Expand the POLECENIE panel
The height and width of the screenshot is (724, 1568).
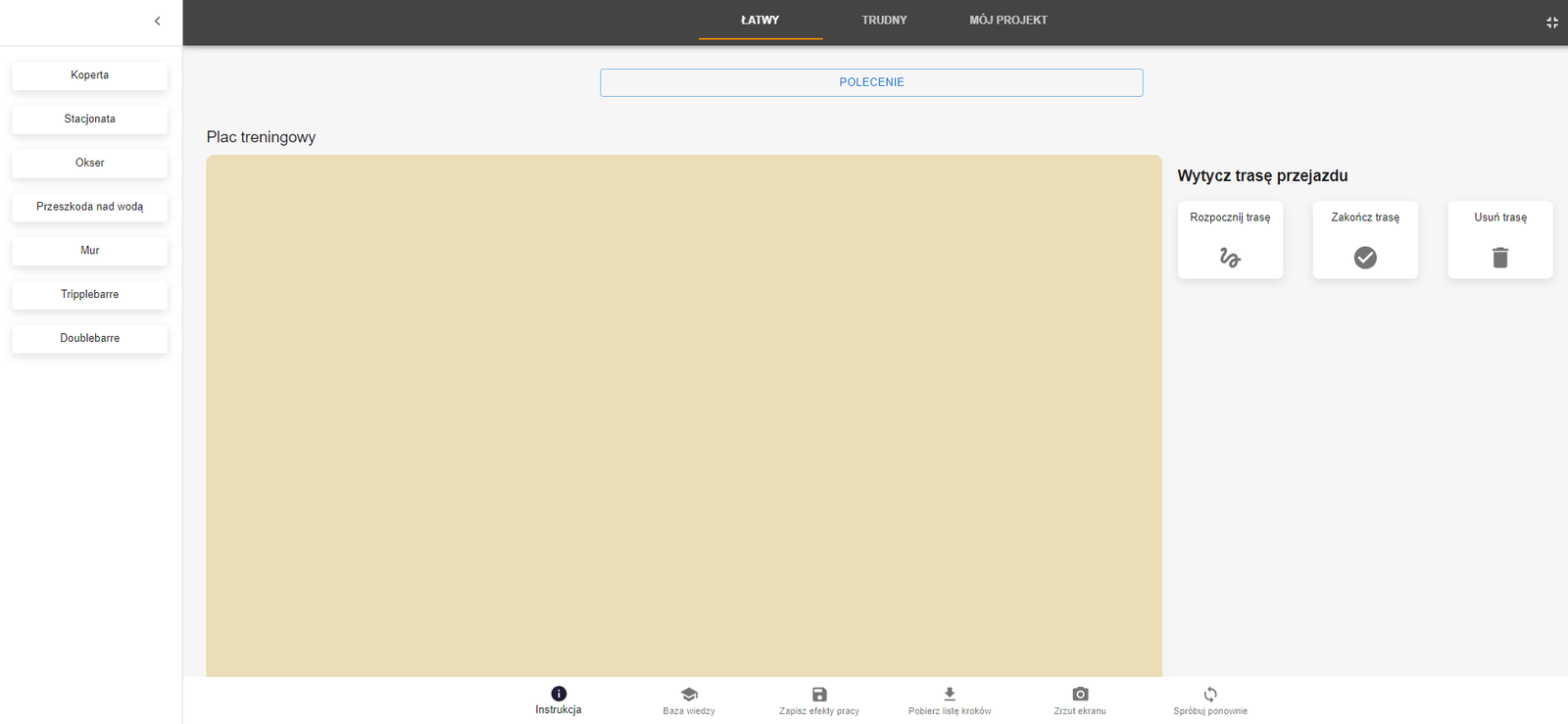point(871,82)
